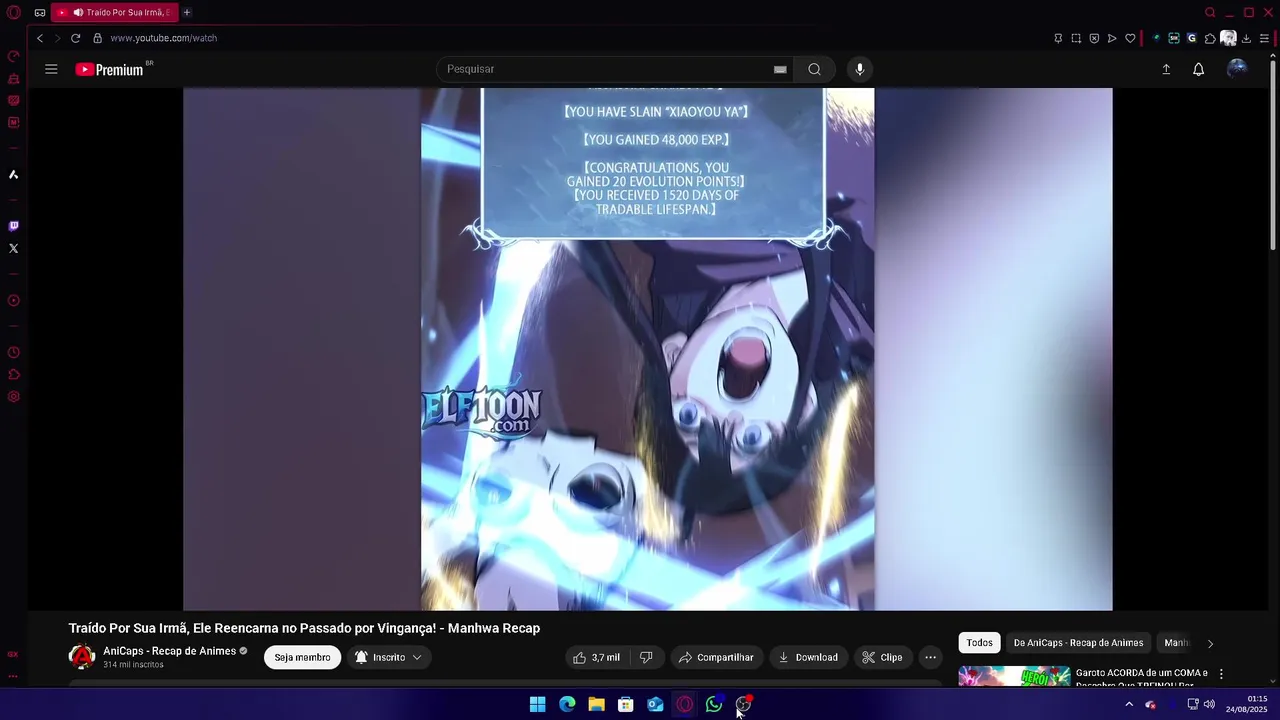Open Easy Setup sliders icon
Screen dimensions: 1280x720
(x=1264, y=38)
